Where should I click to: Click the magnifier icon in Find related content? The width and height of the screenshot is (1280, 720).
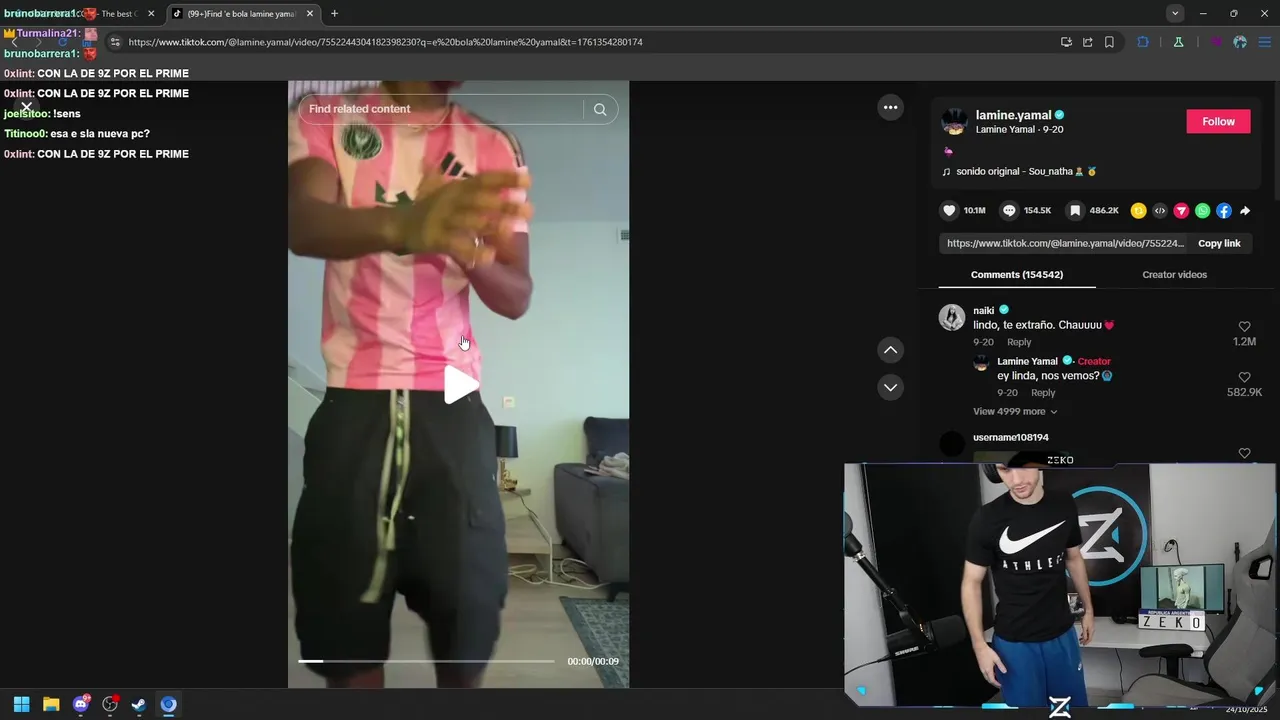[600, 109]
